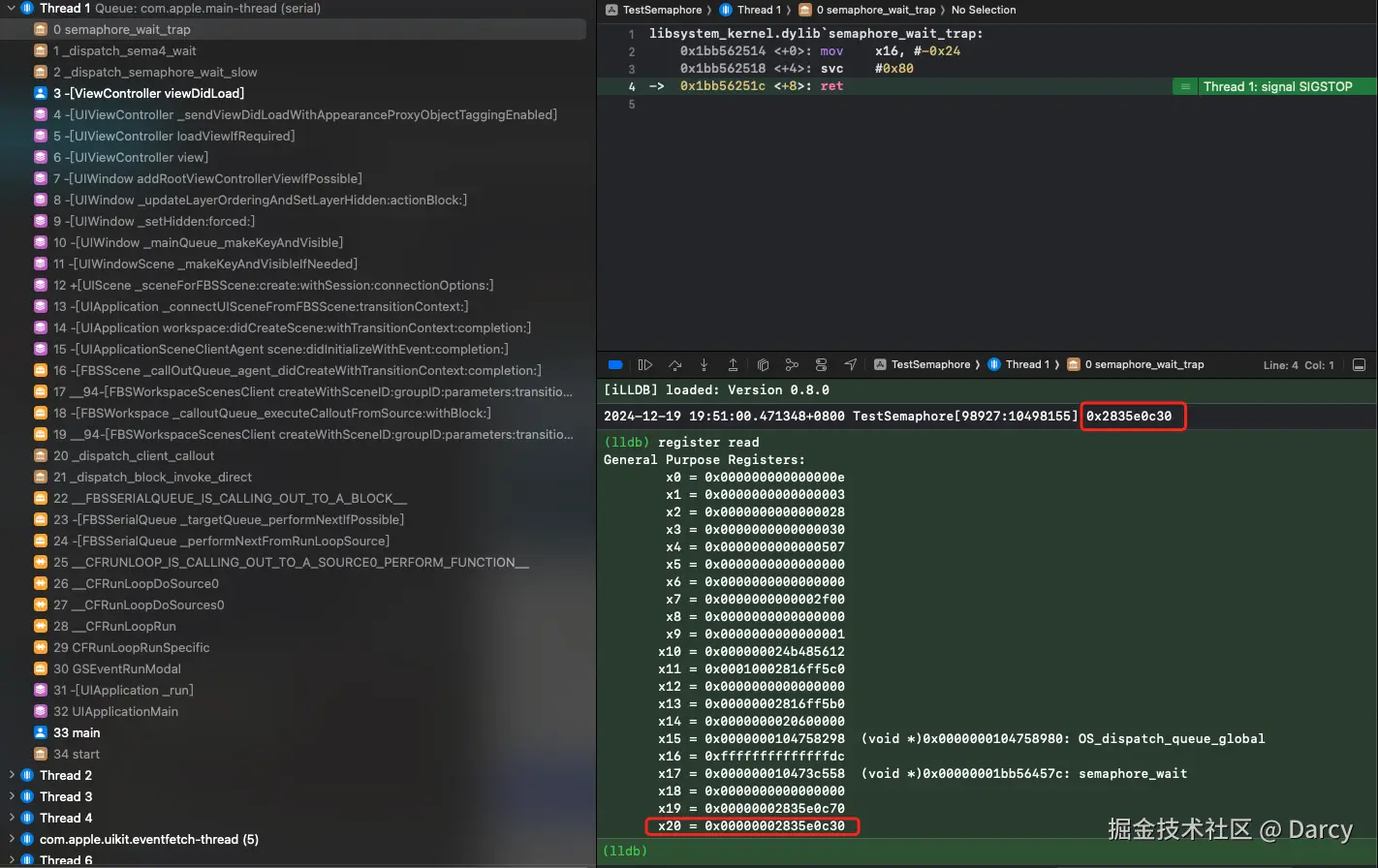Select TestSemaphore in the debug bar breadcrumb
This screenshot has height=868, width=1378.
pyautogui.click(x=923, y=365)
